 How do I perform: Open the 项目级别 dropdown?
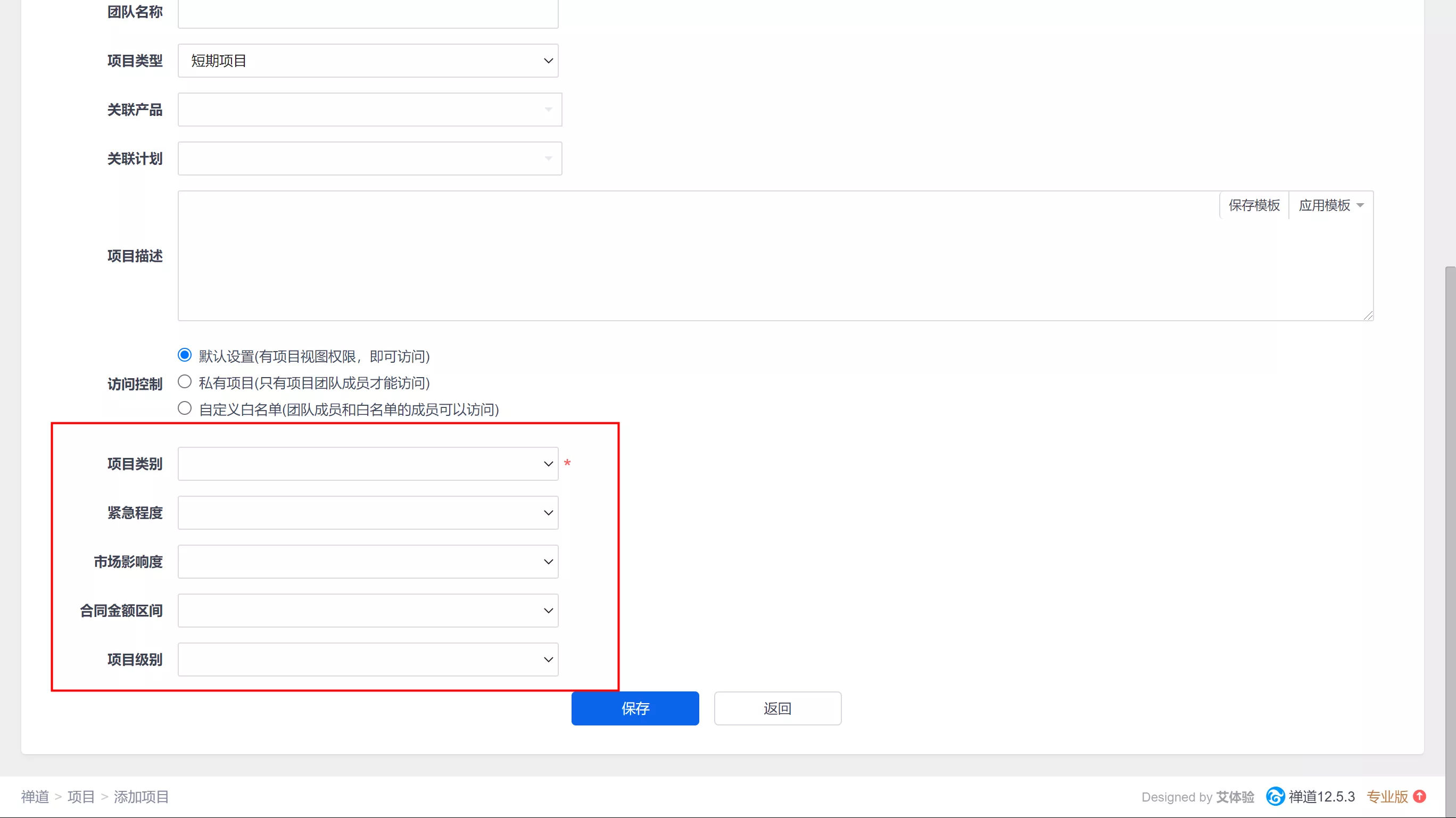coord(368,660)
